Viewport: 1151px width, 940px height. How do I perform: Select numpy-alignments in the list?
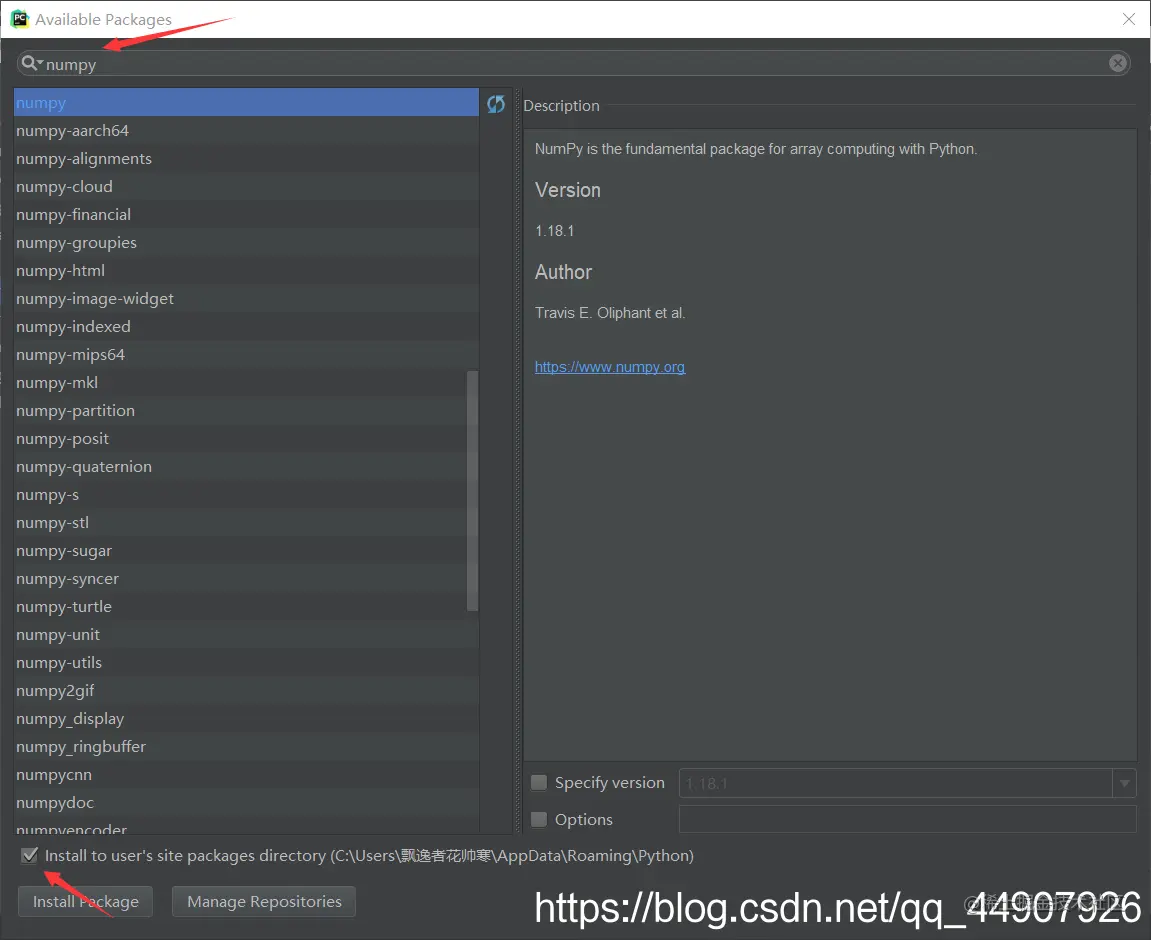pyautogui.click(x=246, y=159)
